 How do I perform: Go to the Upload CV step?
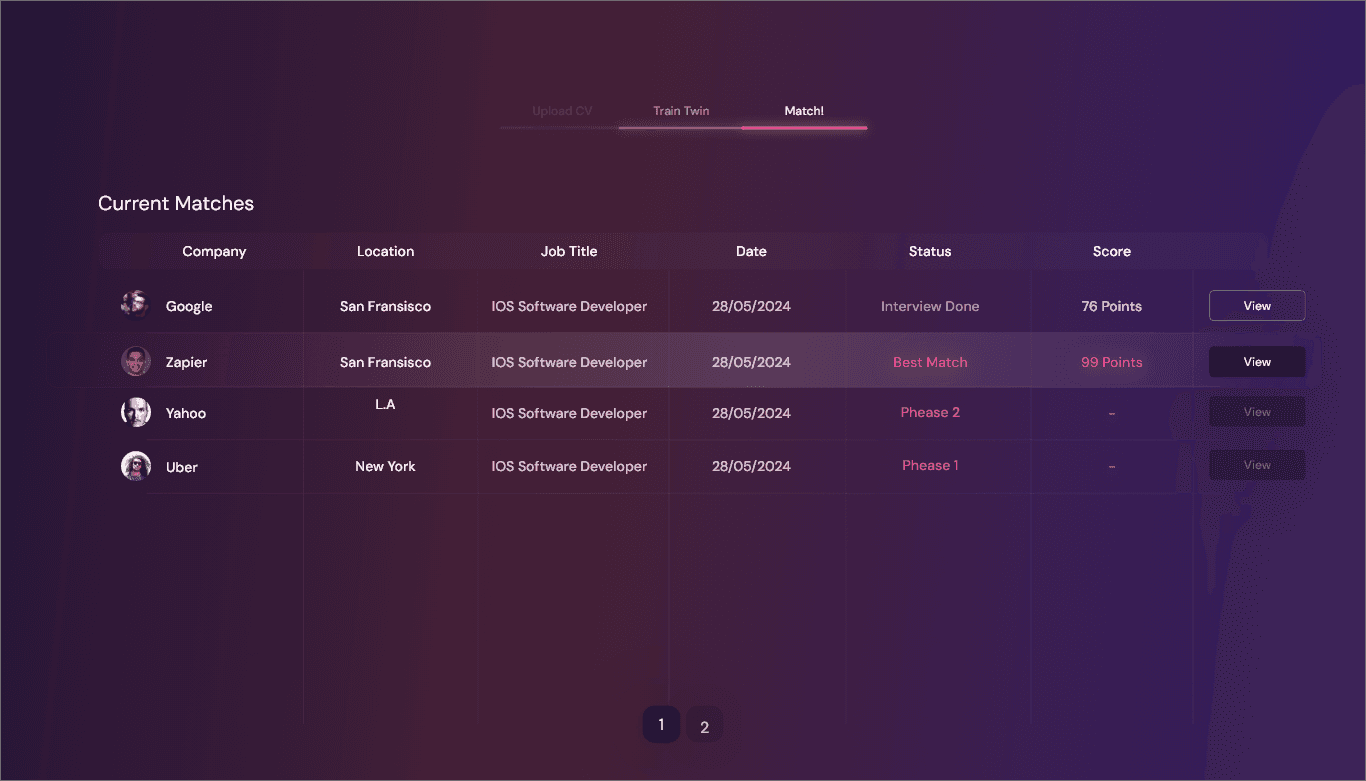562,111
